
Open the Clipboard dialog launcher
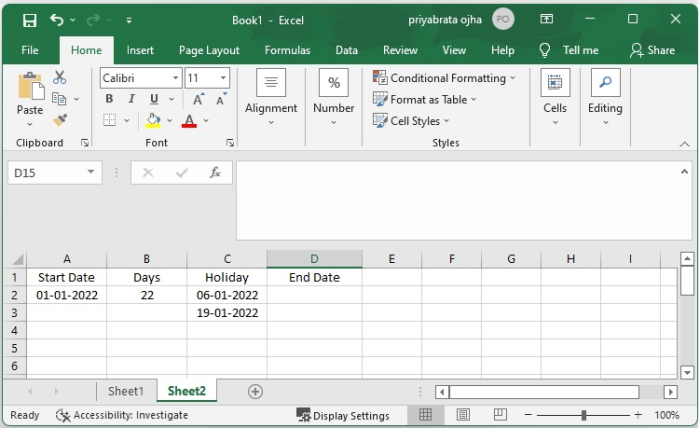pyautogui.click(x=84, y=143)
